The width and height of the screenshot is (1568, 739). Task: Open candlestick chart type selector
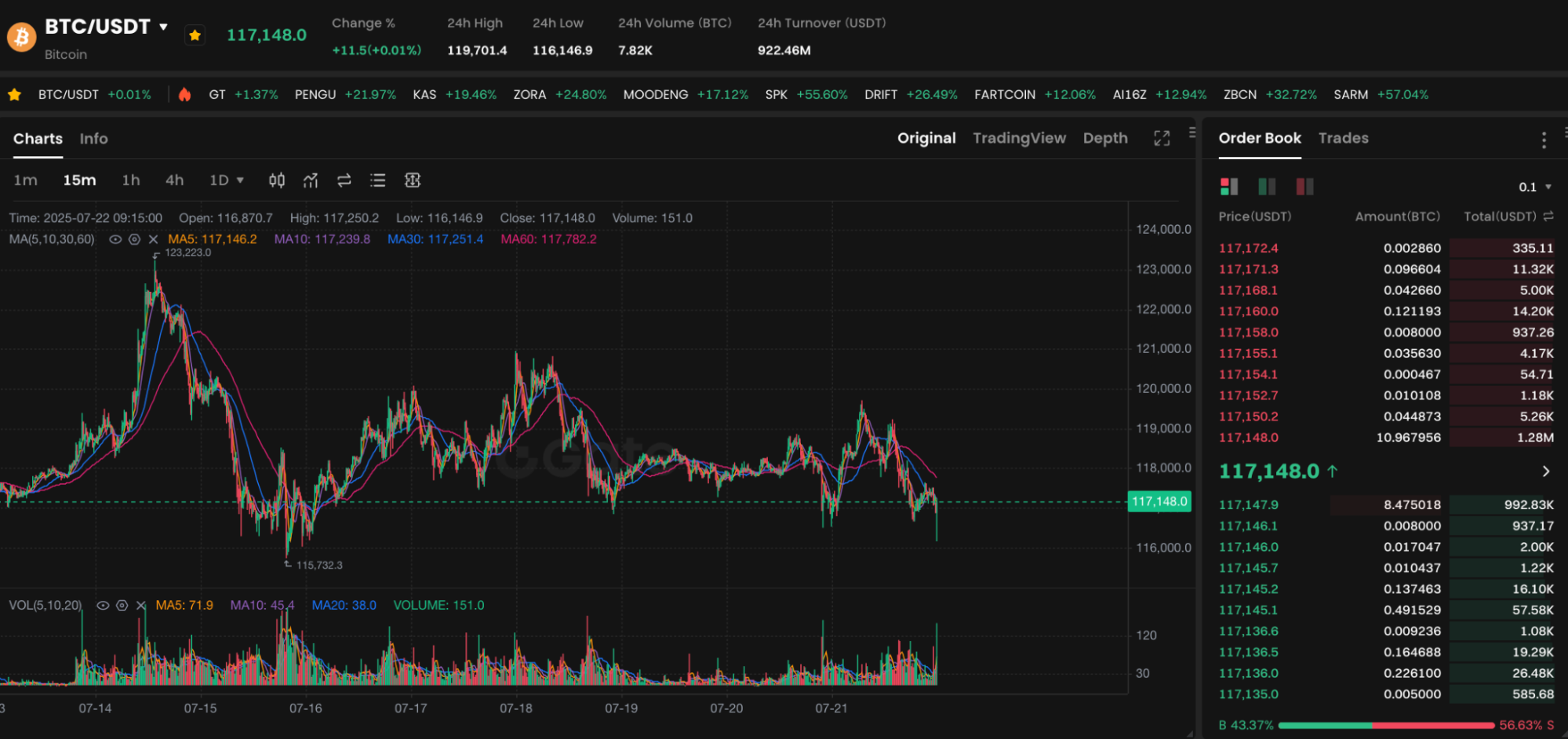pos(277,180)
